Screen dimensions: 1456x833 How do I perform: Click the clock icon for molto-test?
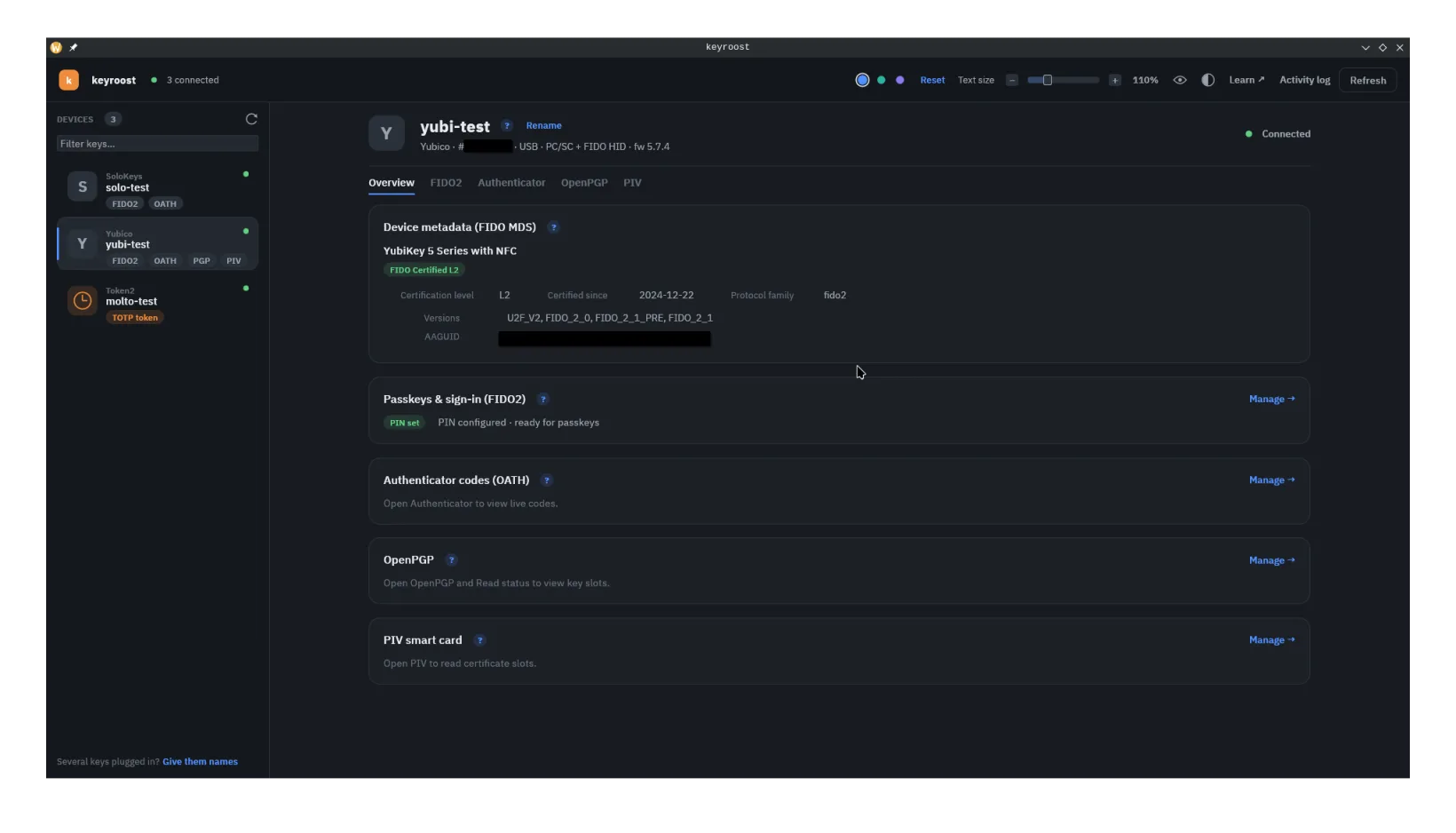pos(83,300)
